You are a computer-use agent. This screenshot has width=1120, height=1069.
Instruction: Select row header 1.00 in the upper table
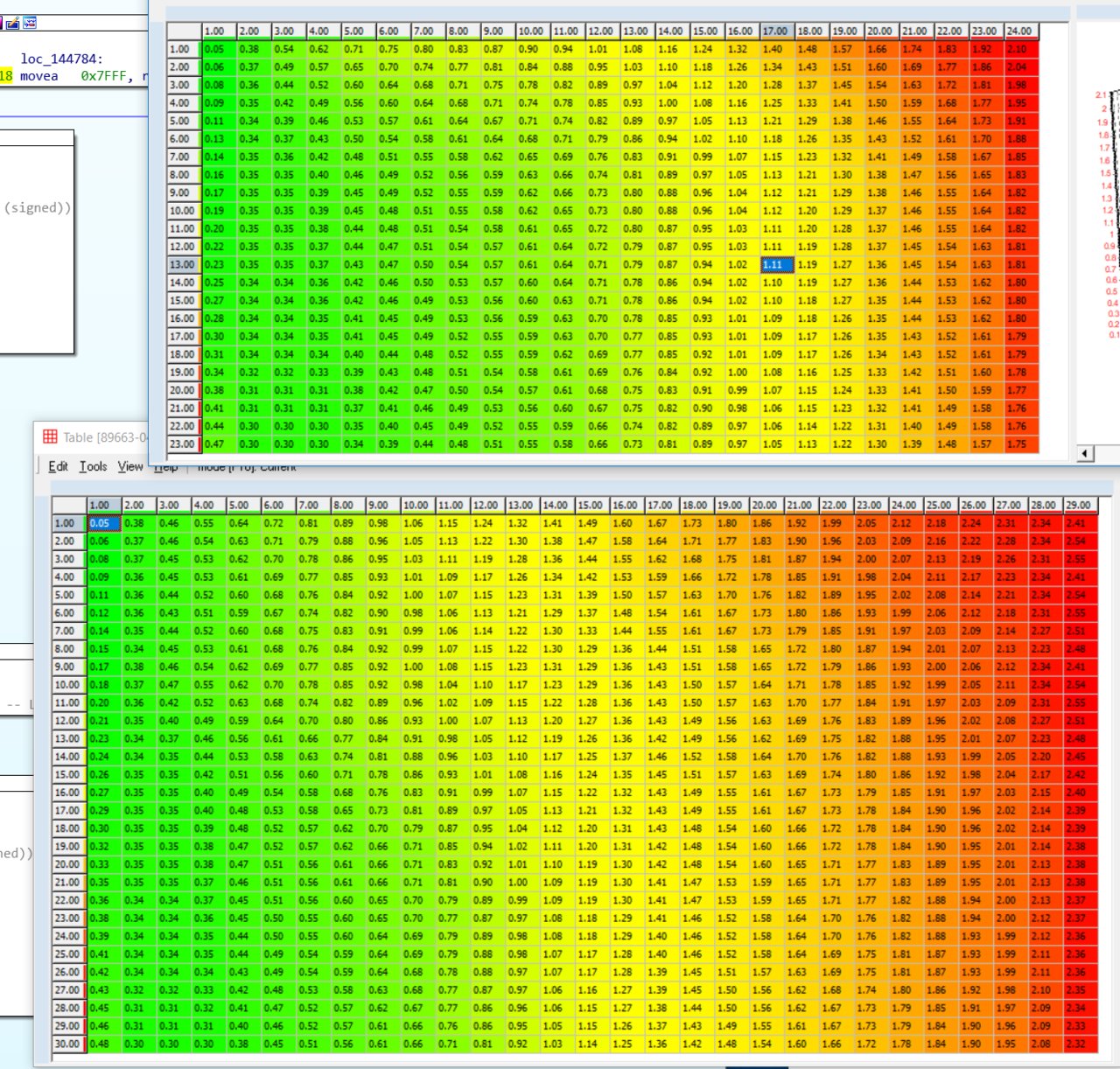tap(184, 49)
